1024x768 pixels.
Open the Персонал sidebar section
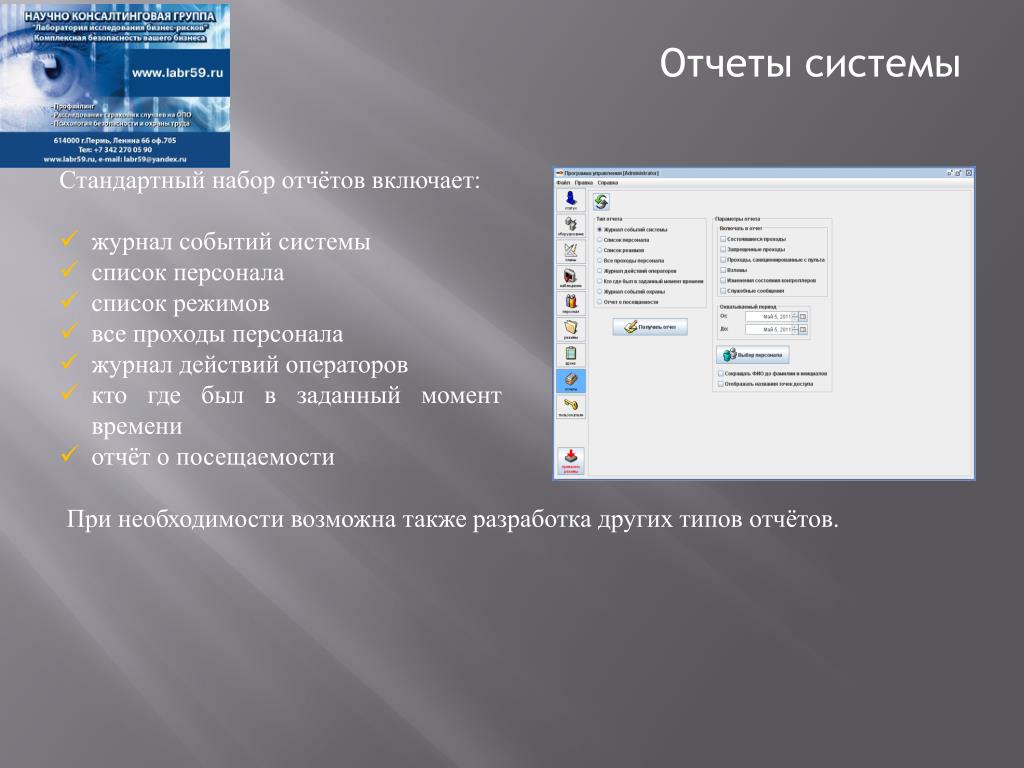point(571,304)
